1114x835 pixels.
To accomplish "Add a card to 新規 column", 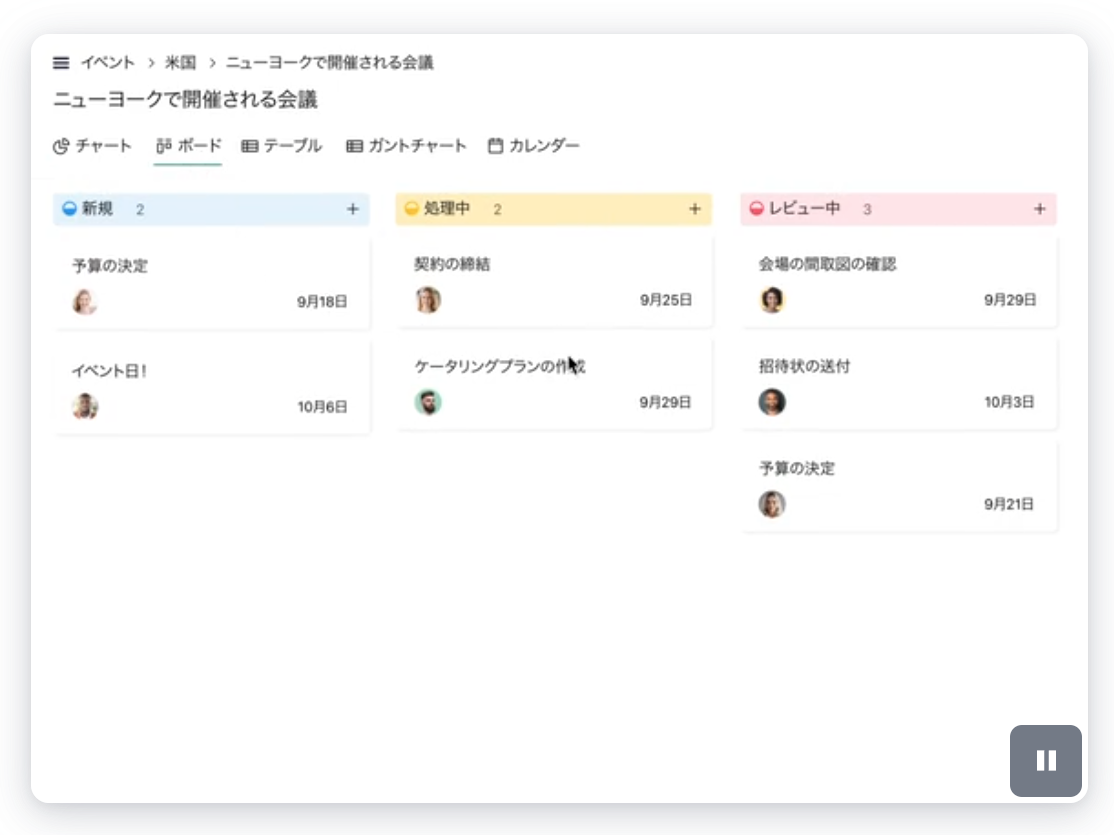I will coord(352,209).
